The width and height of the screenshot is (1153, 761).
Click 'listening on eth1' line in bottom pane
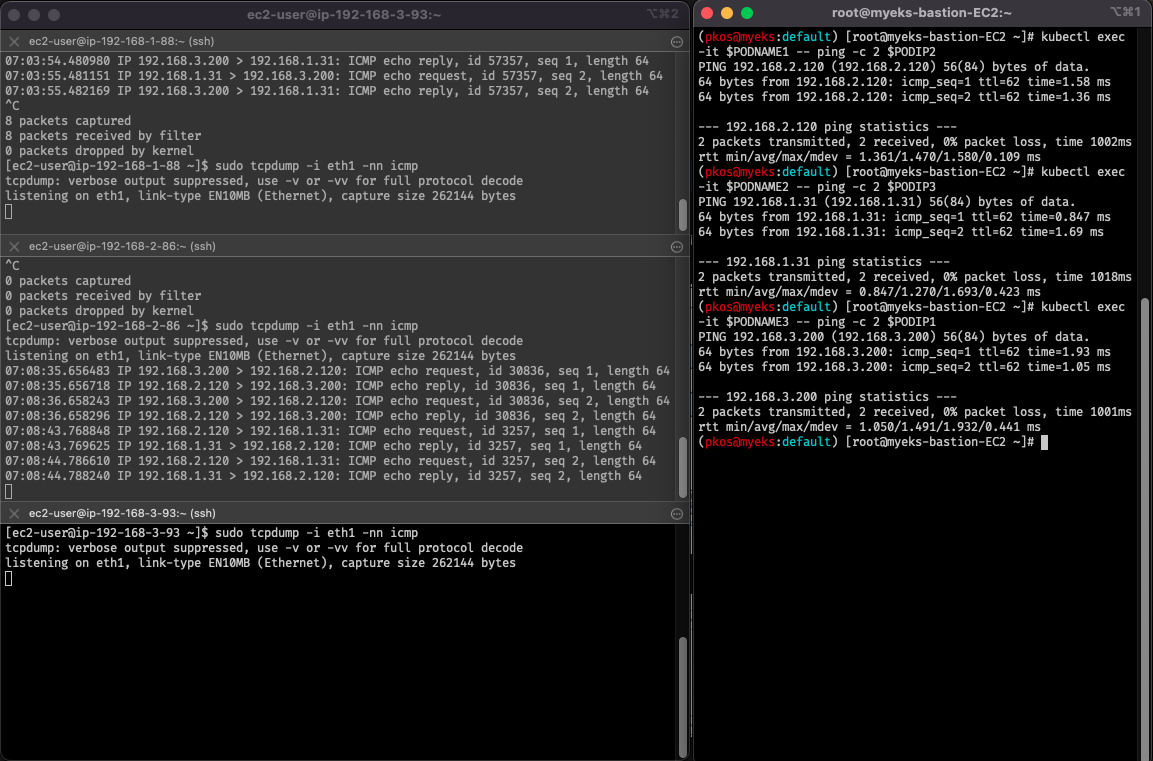260,562
